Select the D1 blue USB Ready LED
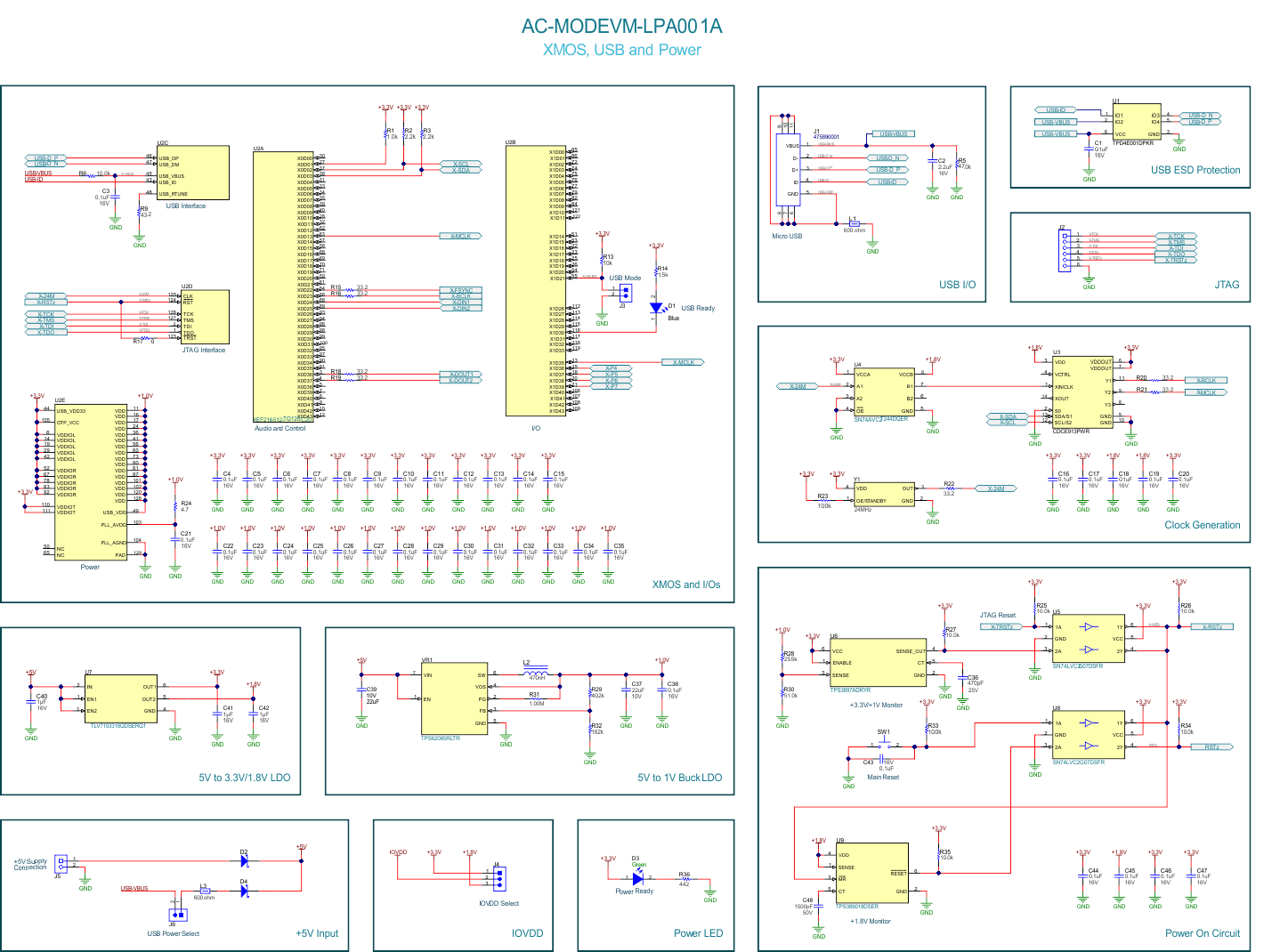The image size is (1272, 952). (x=657, y=309)
